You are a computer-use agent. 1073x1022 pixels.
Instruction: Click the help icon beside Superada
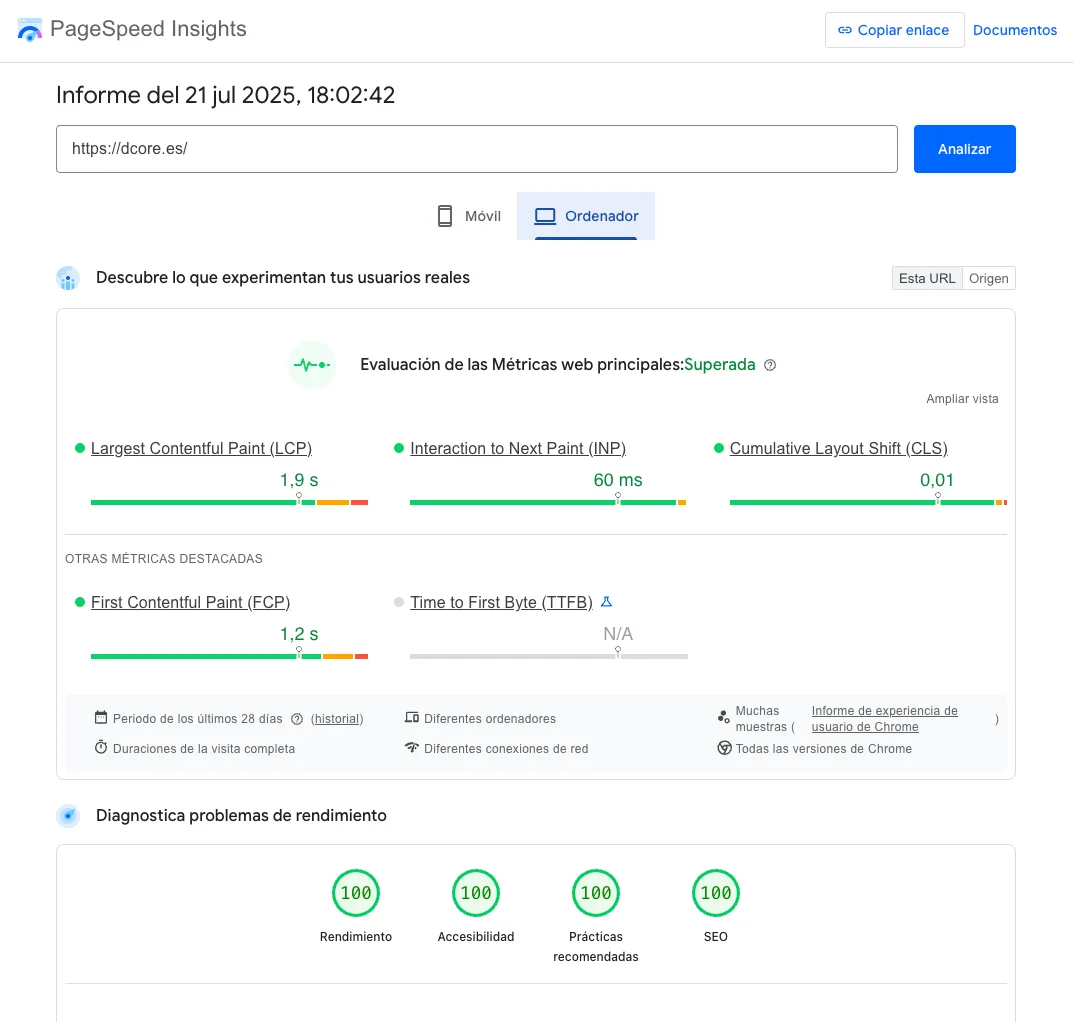[770, 365]
